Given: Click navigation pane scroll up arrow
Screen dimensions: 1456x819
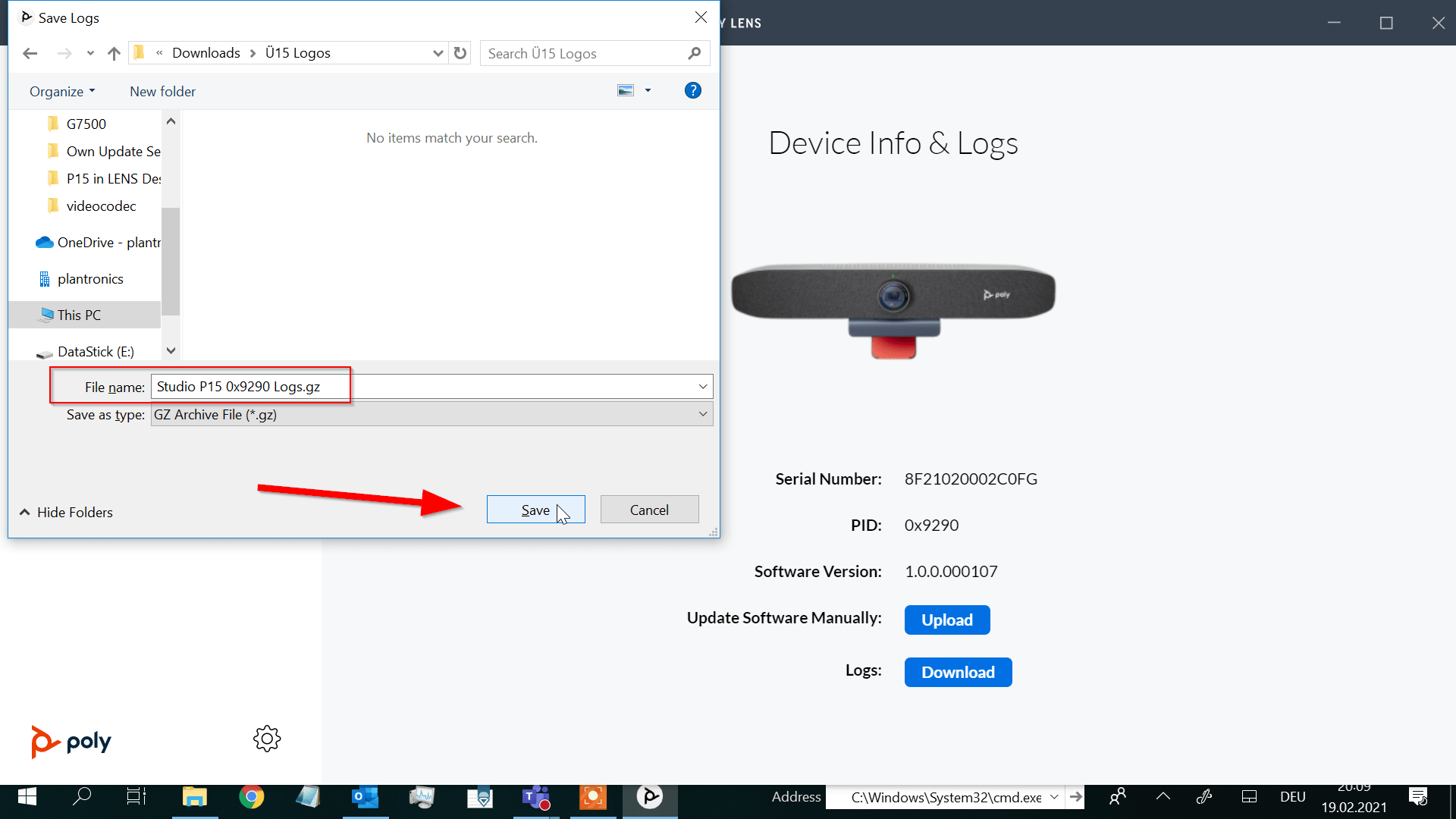Looking at the screenshot, I should click(x=171, y=121).
